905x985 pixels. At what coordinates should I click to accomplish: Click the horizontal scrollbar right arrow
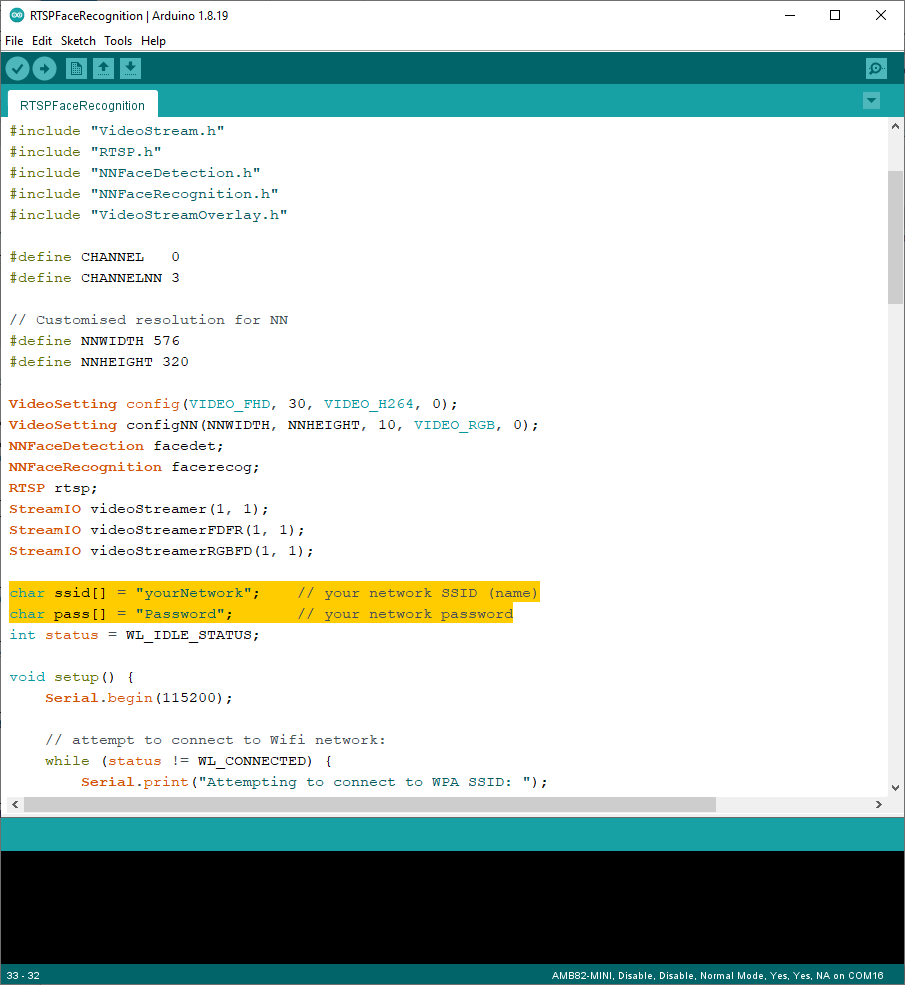click(879, 804)
